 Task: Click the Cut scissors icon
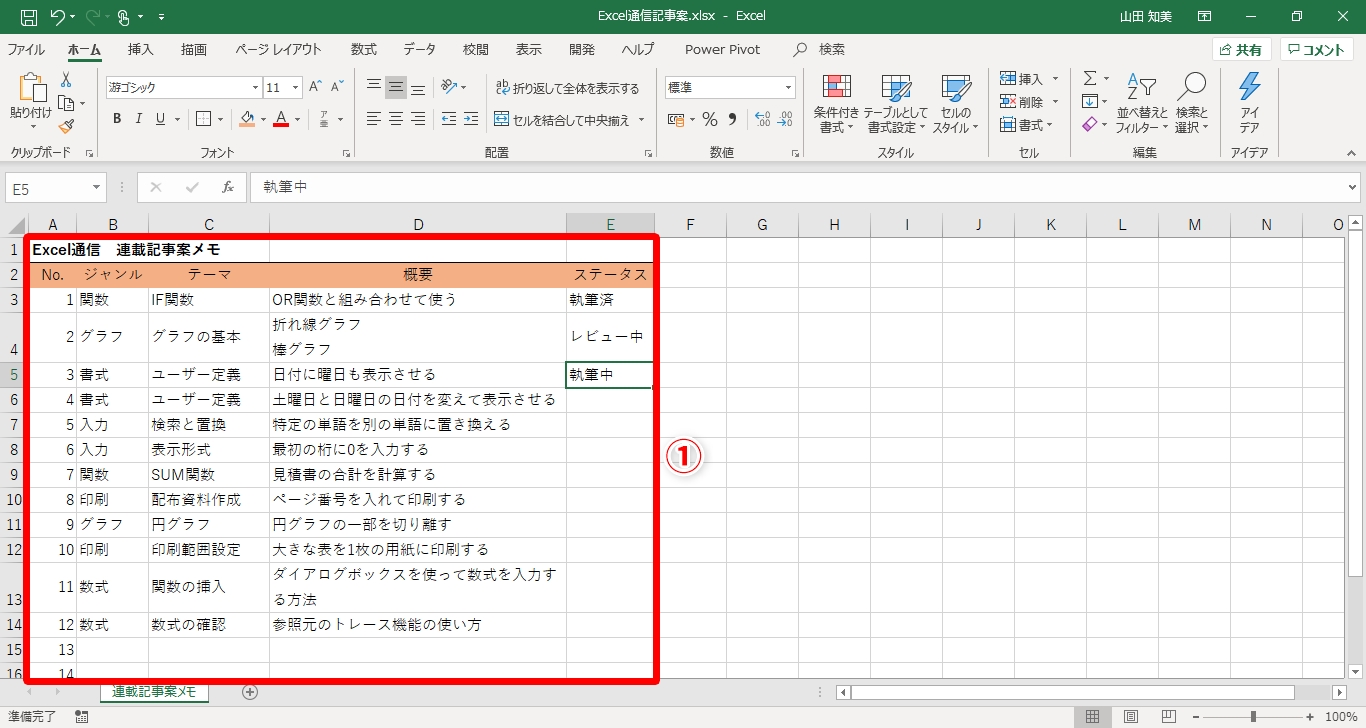(66, 80)
